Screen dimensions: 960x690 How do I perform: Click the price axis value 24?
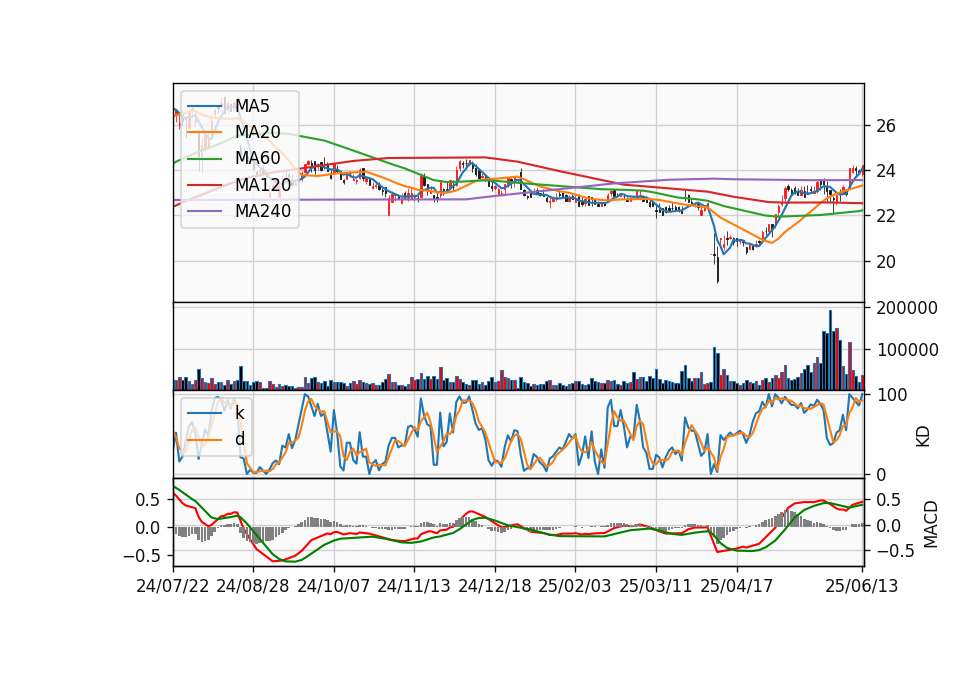886,171
